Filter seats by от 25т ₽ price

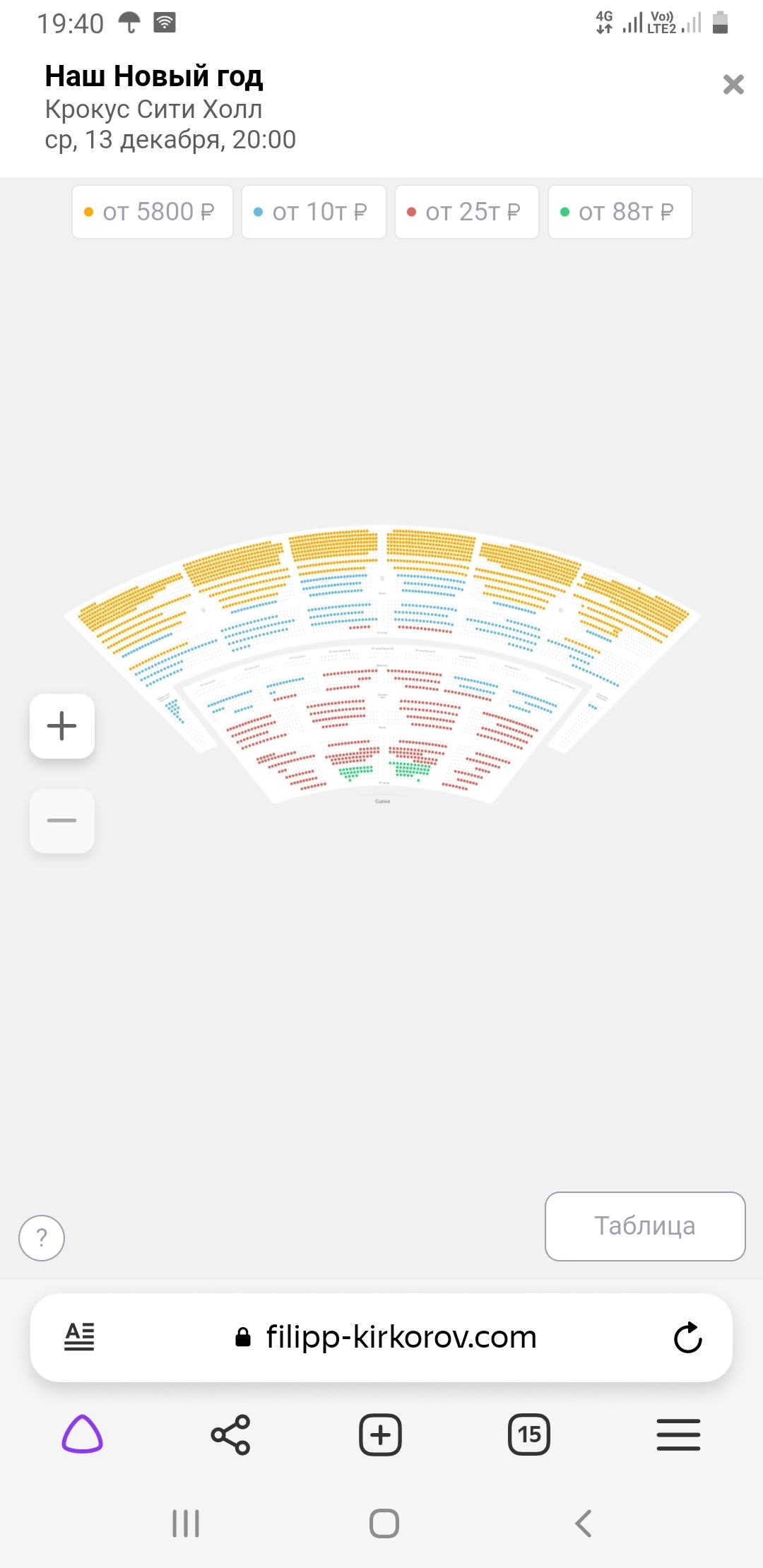pos(467,212)
